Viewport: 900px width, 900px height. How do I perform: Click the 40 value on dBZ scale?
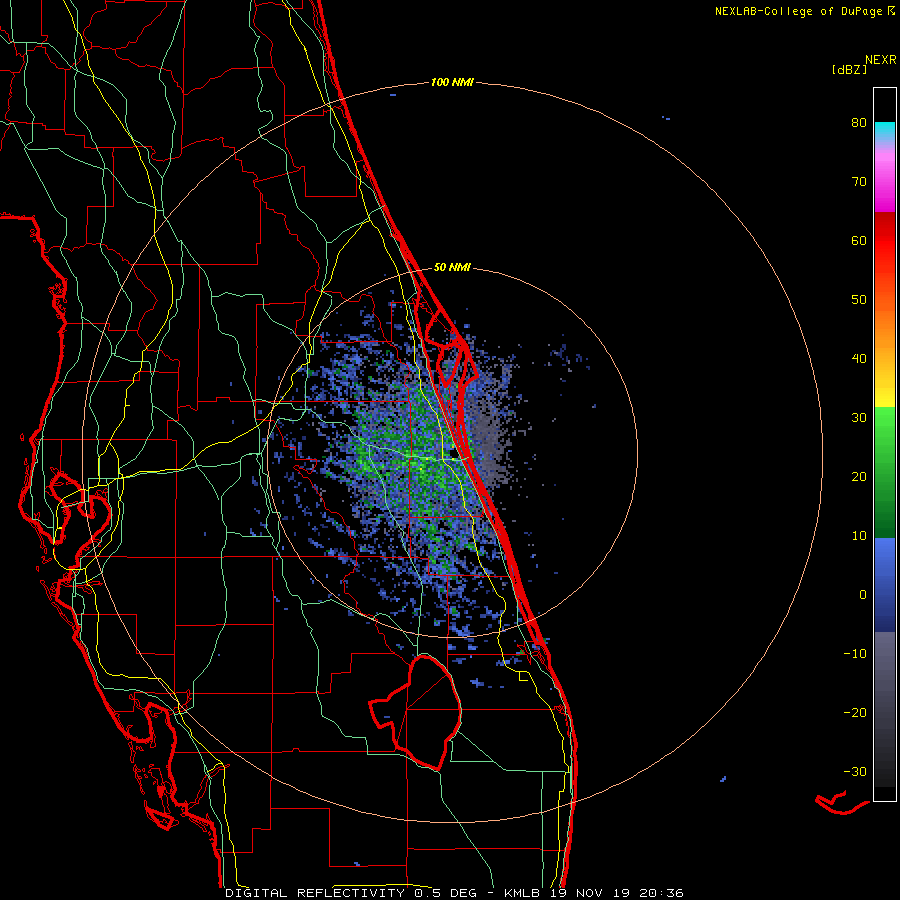[859, 359]
